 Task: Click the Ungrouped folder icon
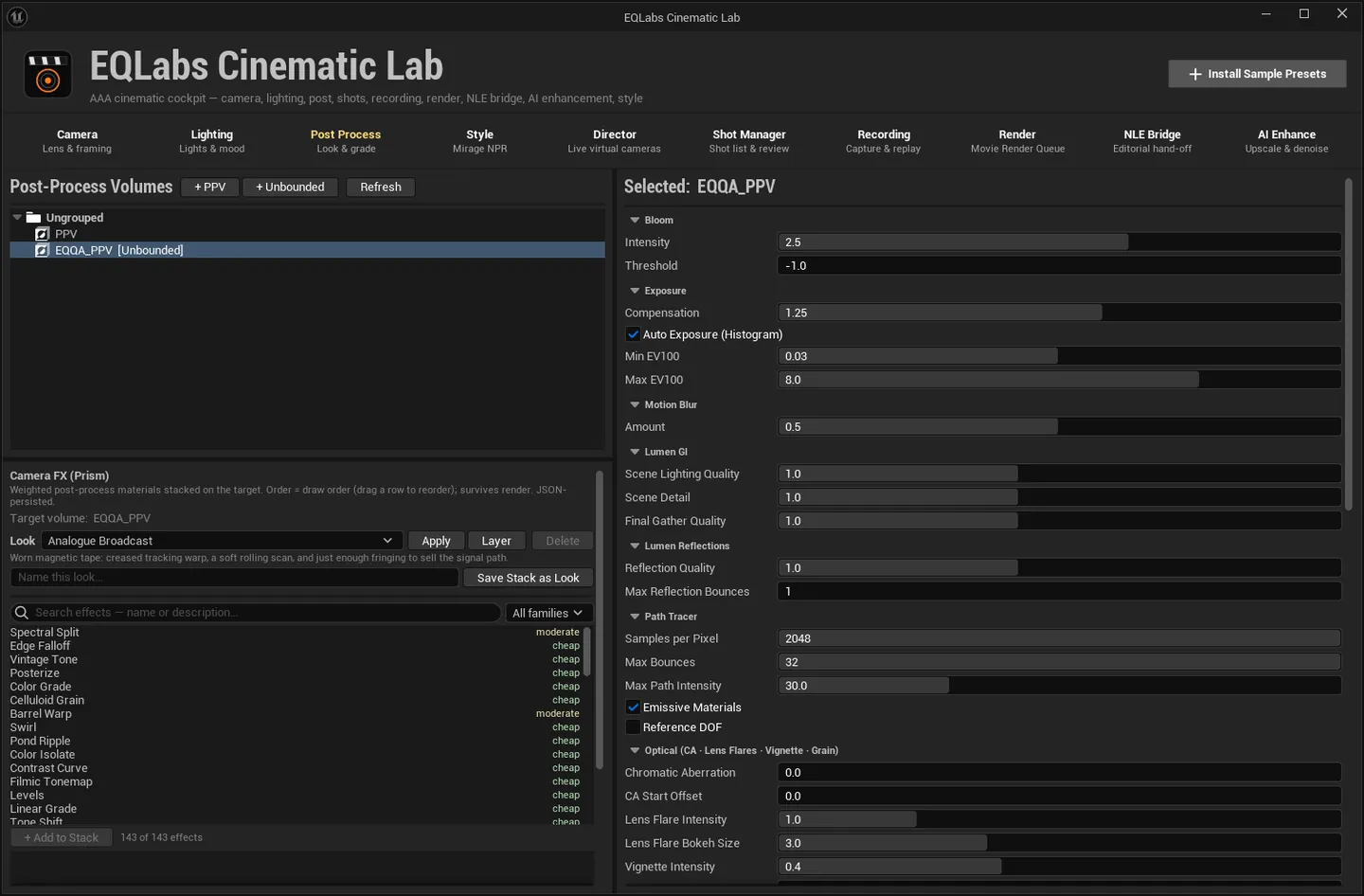coord(34,217)
